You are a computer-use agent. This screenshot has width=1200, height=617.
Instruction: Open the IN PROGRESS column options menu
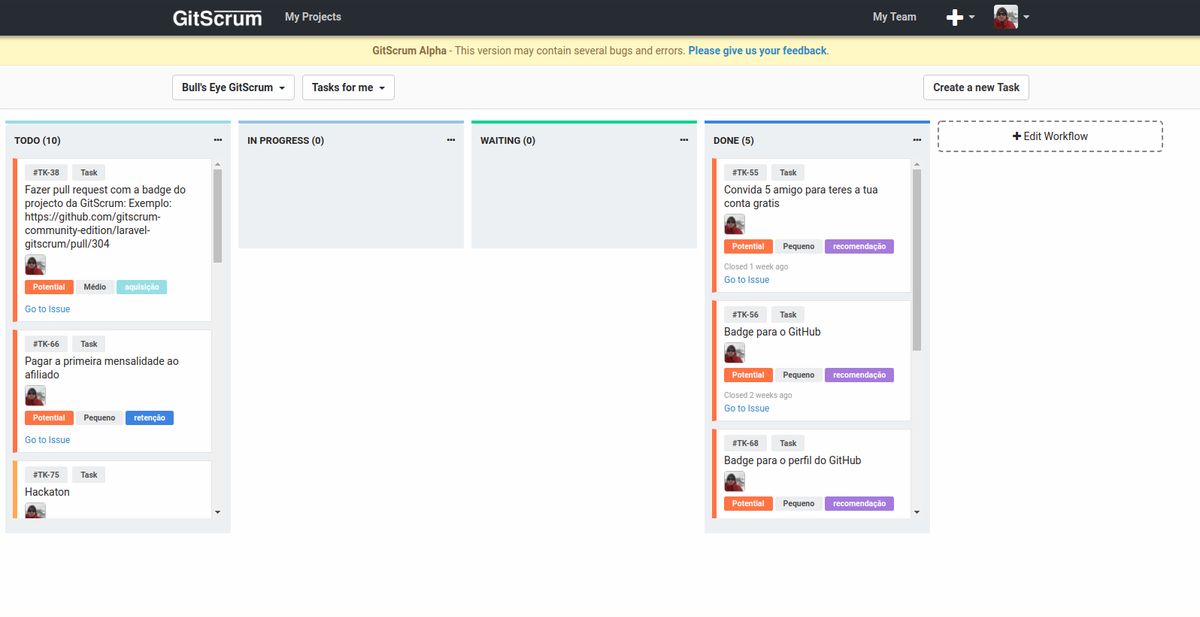(451, 140)
